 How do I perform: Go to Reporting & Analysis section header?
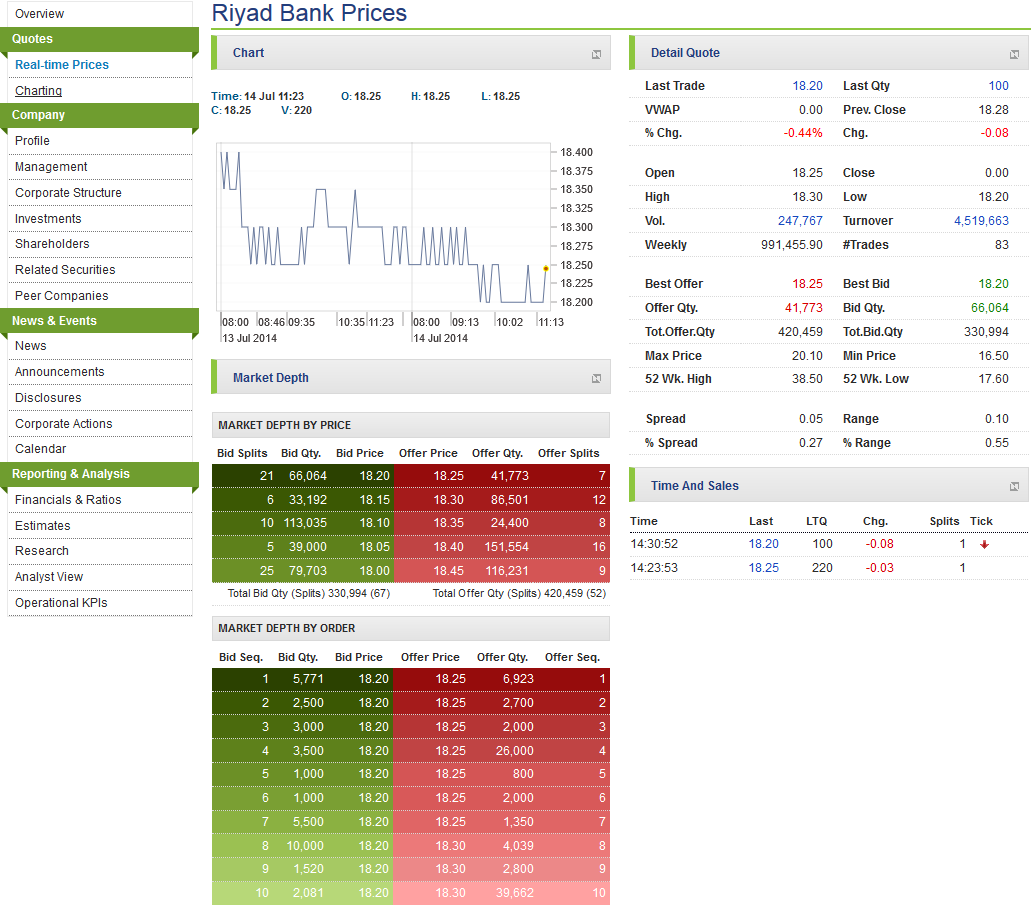click(100, 474)
